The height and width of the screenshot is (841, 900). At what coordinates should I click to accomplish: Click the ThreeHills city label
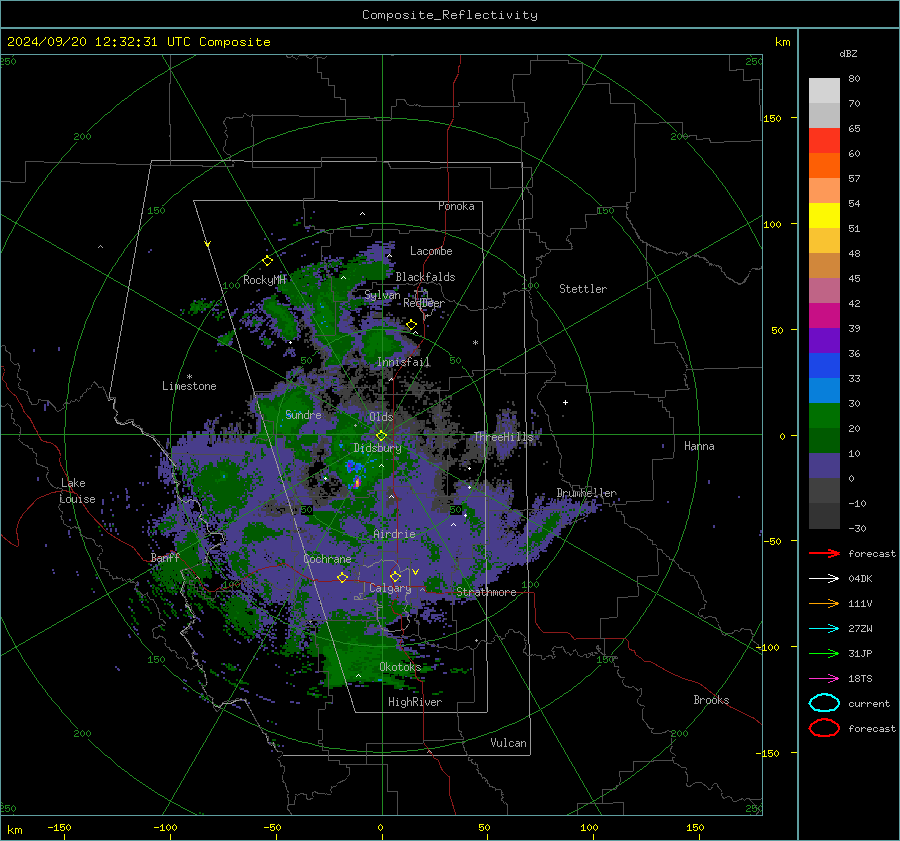pyautogui.click(x=503, y=437)
